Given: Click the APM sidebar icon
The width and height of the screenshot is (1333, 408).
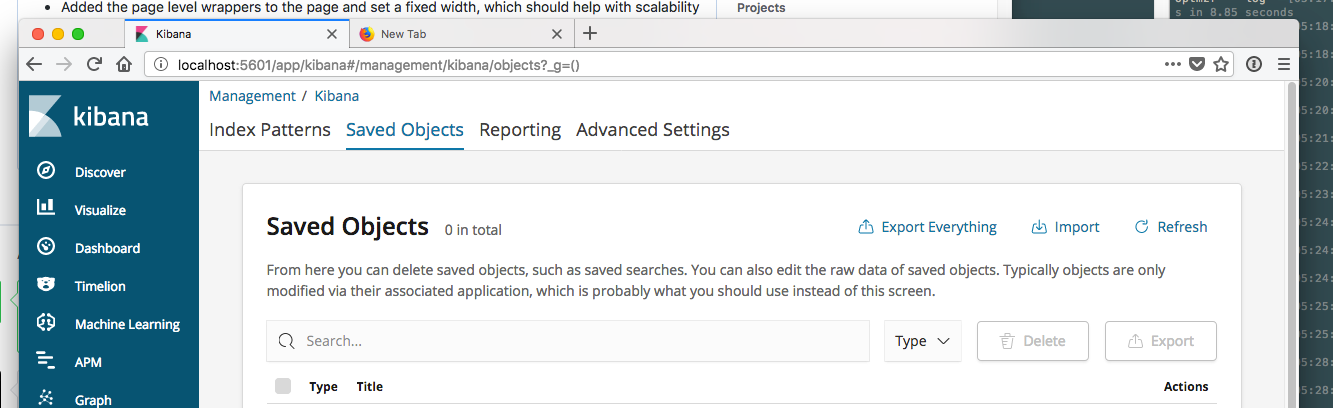Looking at the screenshot, I should [x=46, y=361].
